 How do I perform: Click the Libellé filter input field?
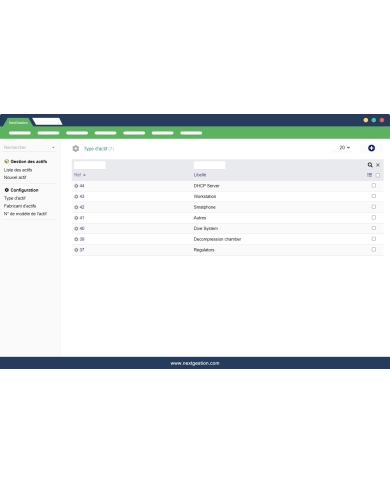pos(209,165)
